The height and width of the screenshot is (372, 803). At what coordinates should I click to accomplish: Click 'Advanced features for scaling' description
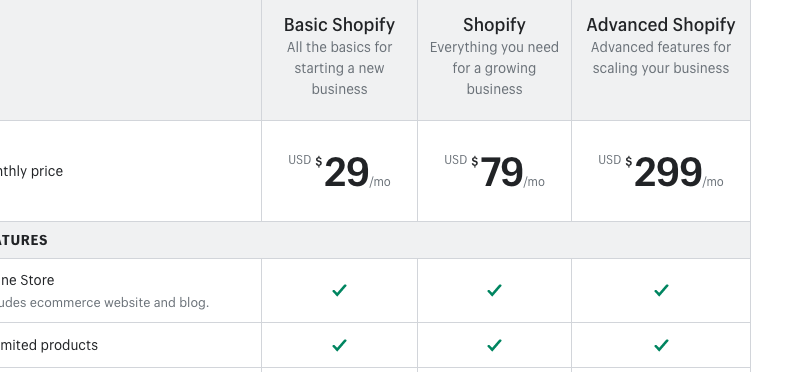point(661,57)
